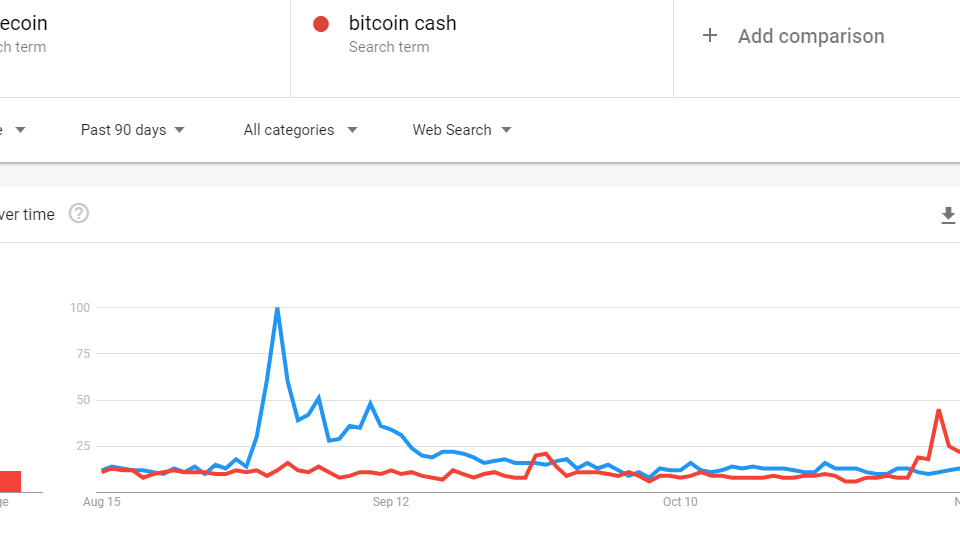This screenshot has width=960, height=534.
Task: Click the blue peak at 100 on chart
Action: 277,308
